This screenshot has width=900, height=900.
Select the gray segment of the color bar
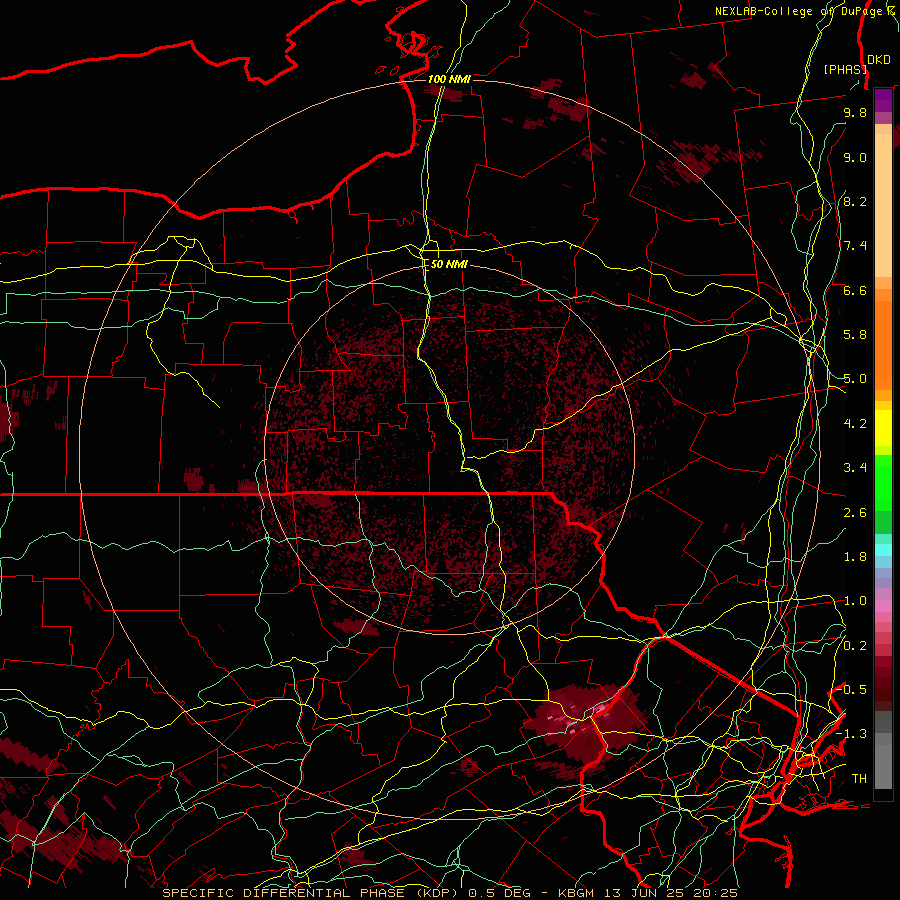click(x=883, y=750)
